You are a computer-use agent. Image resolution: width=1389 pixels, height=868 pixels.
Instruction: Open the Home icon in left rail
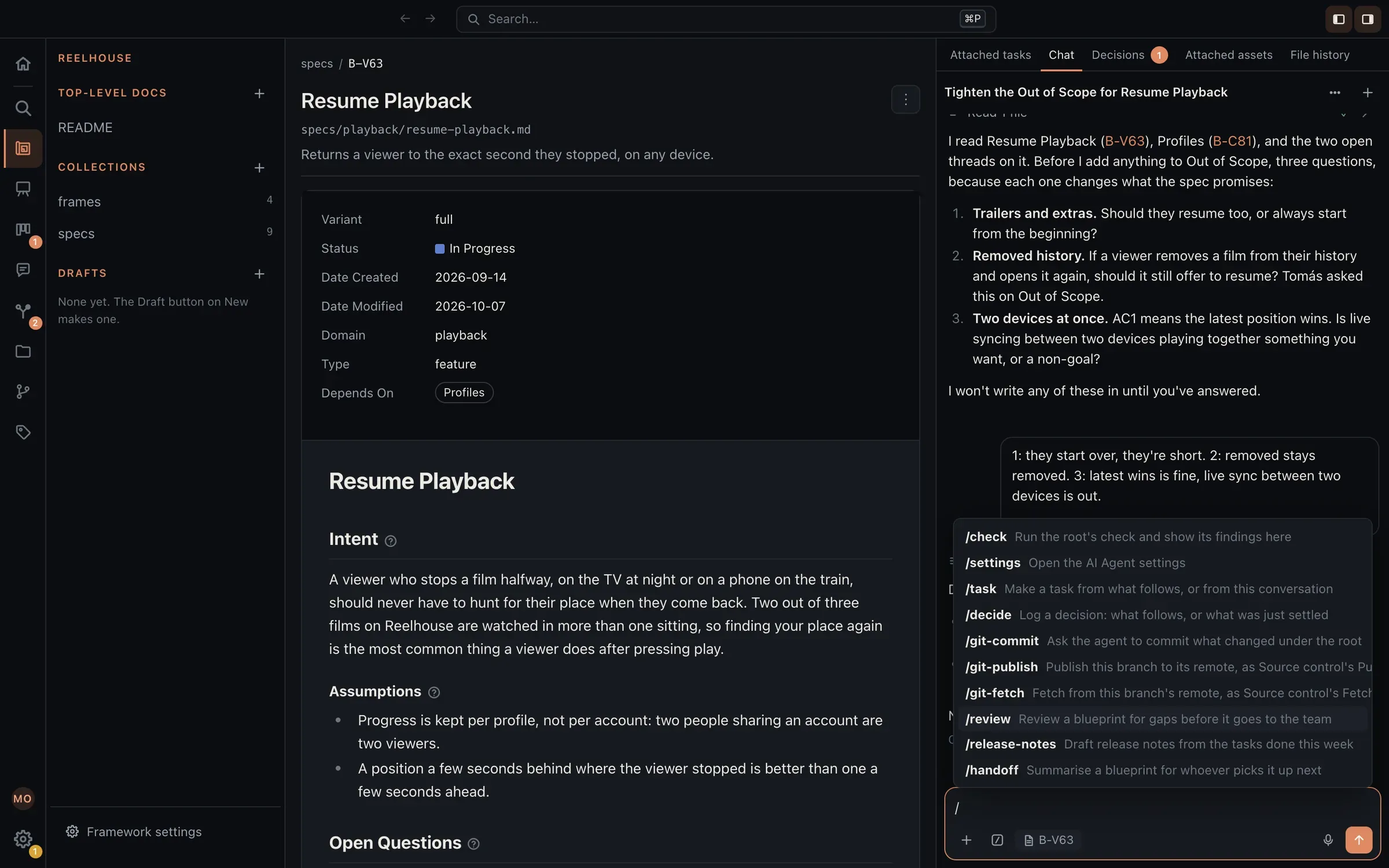[x=23, y=64]
